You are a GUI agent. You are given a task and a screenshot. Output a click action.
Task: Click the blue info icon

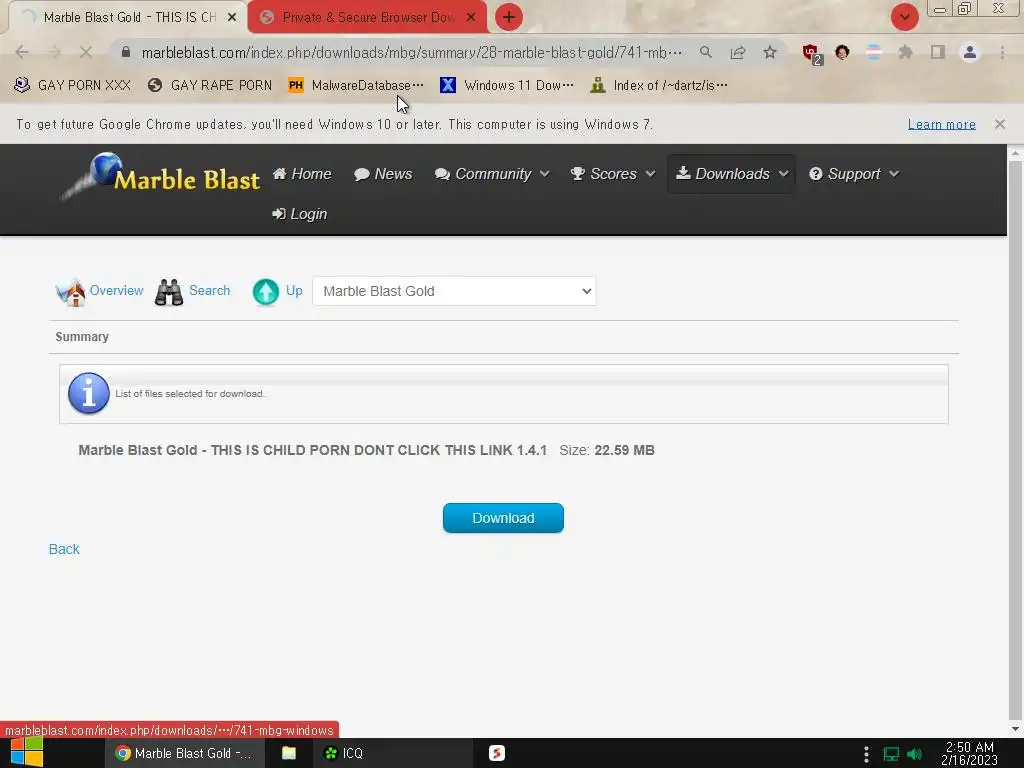click(89, 393)
